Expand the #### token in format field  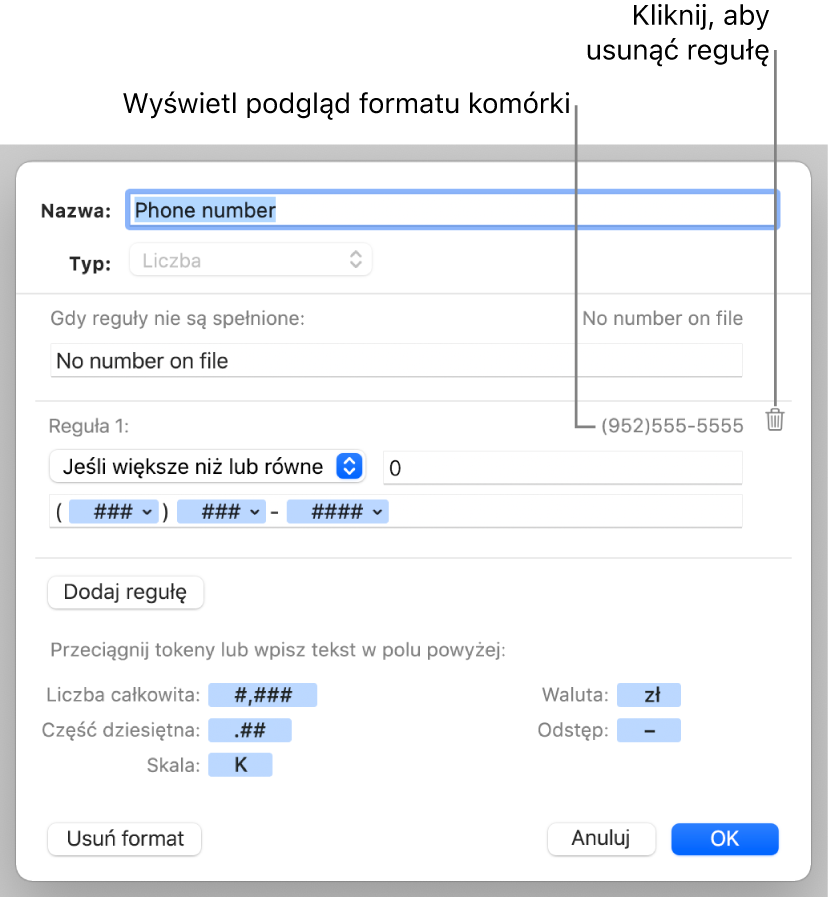point(338,511)
